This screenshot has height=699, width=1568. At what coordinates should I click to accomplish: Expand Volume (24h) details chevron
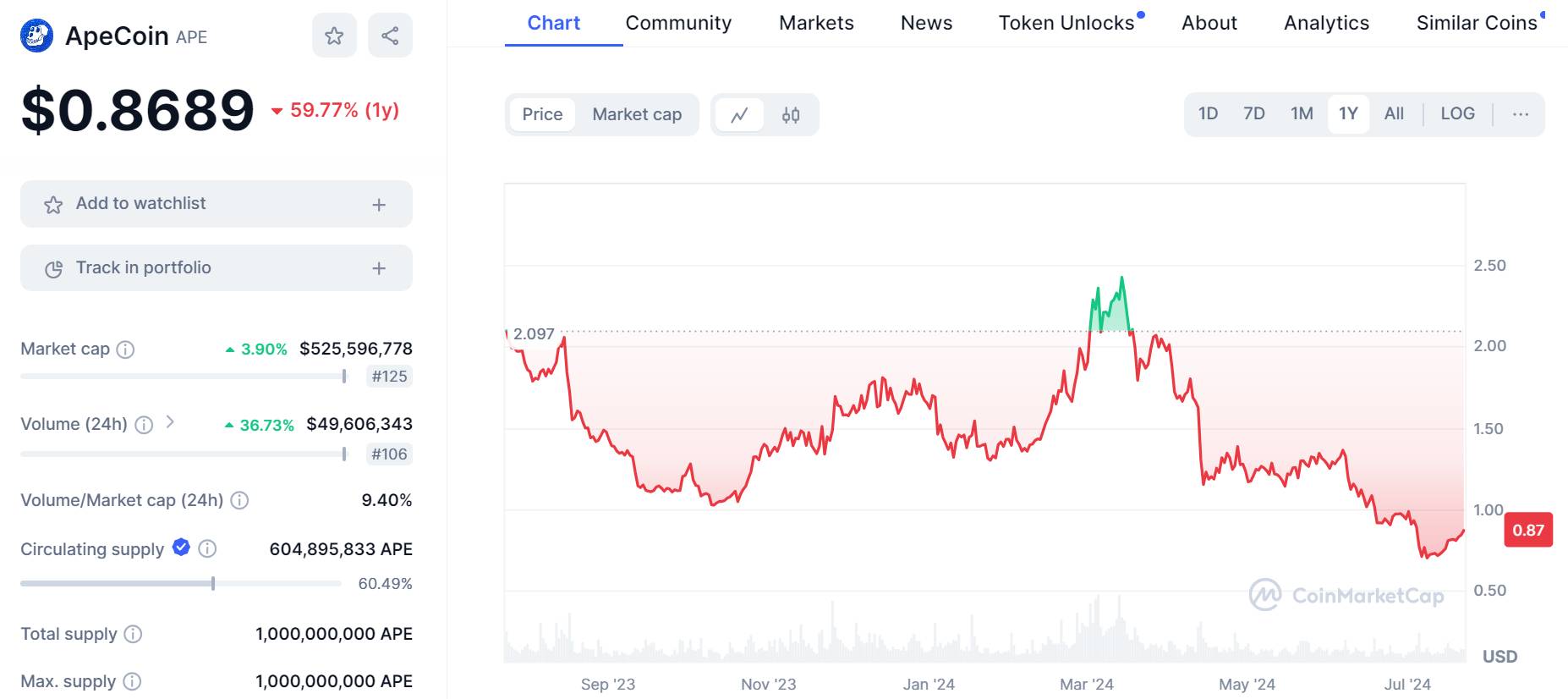170,422
